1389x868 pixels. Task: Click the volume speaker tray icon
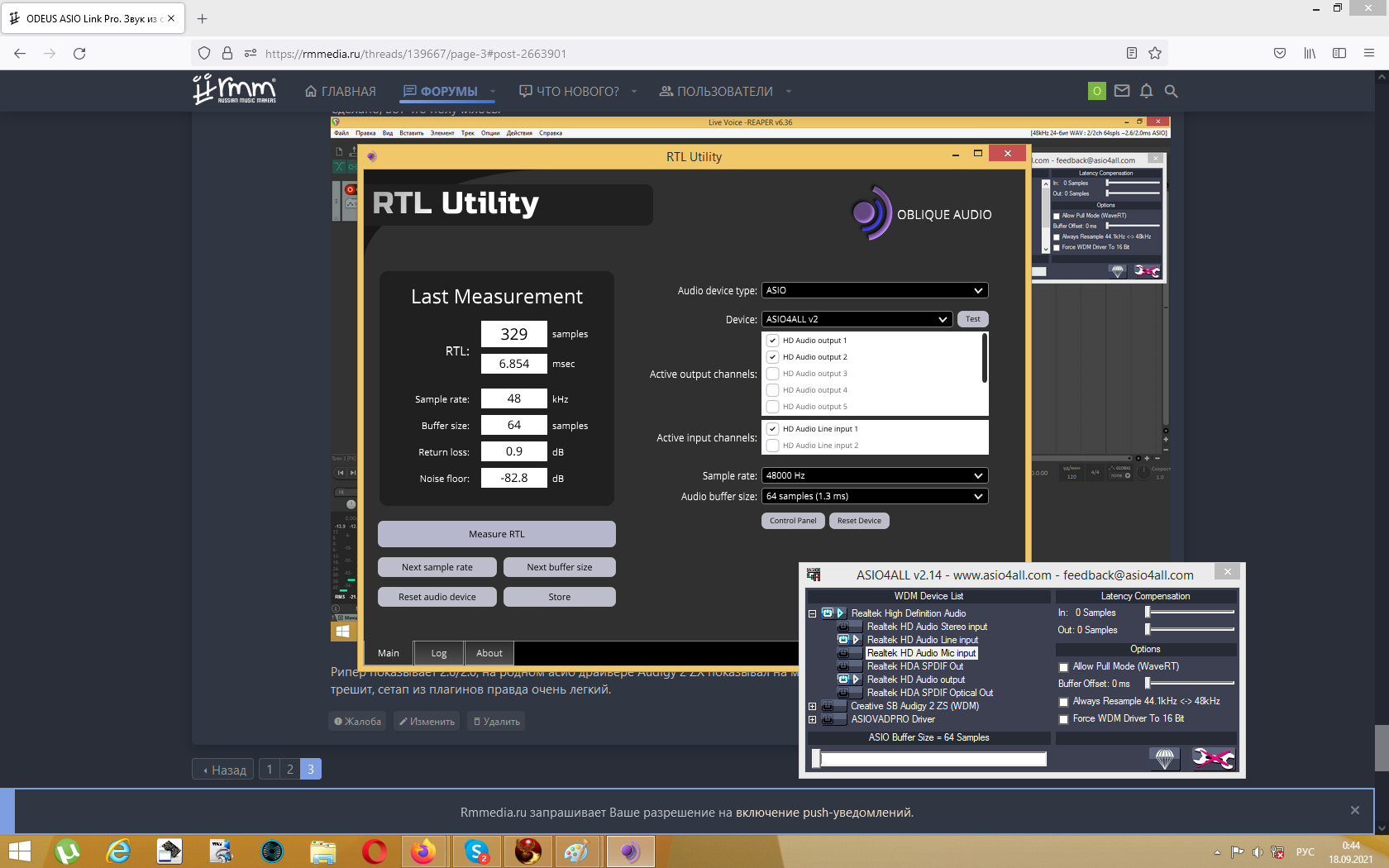point(1257,851)
